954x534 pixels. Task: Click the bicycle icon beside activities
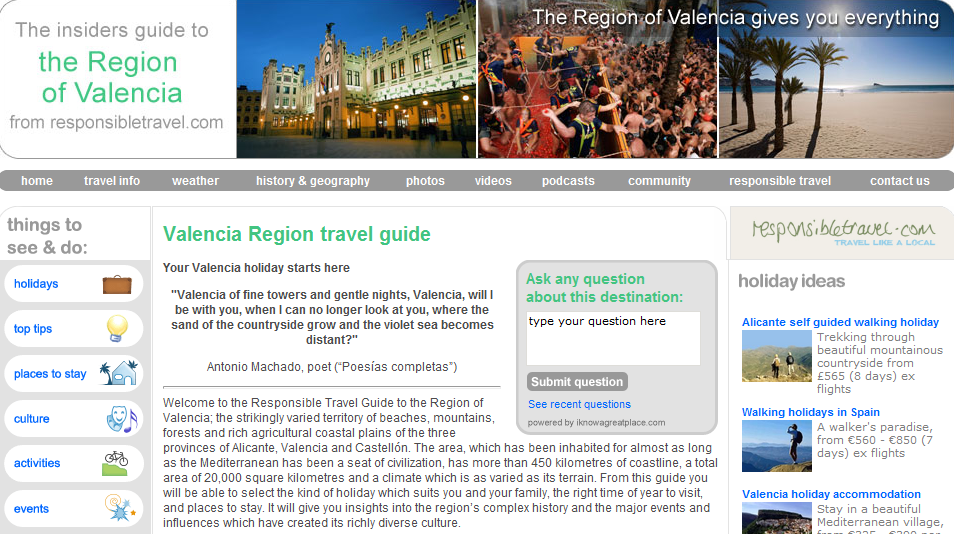pos(115,463)
